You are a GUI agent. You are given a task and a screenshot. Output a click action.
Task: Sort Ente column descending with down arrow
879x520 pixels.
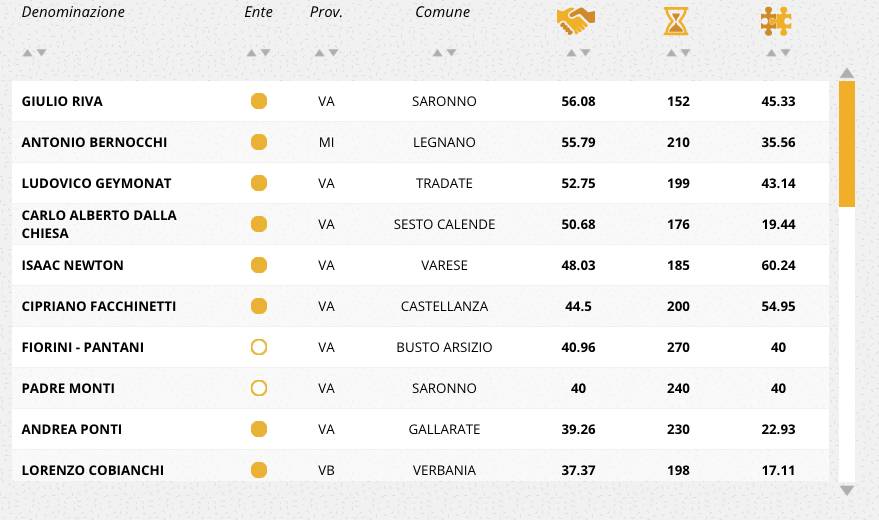266,53
